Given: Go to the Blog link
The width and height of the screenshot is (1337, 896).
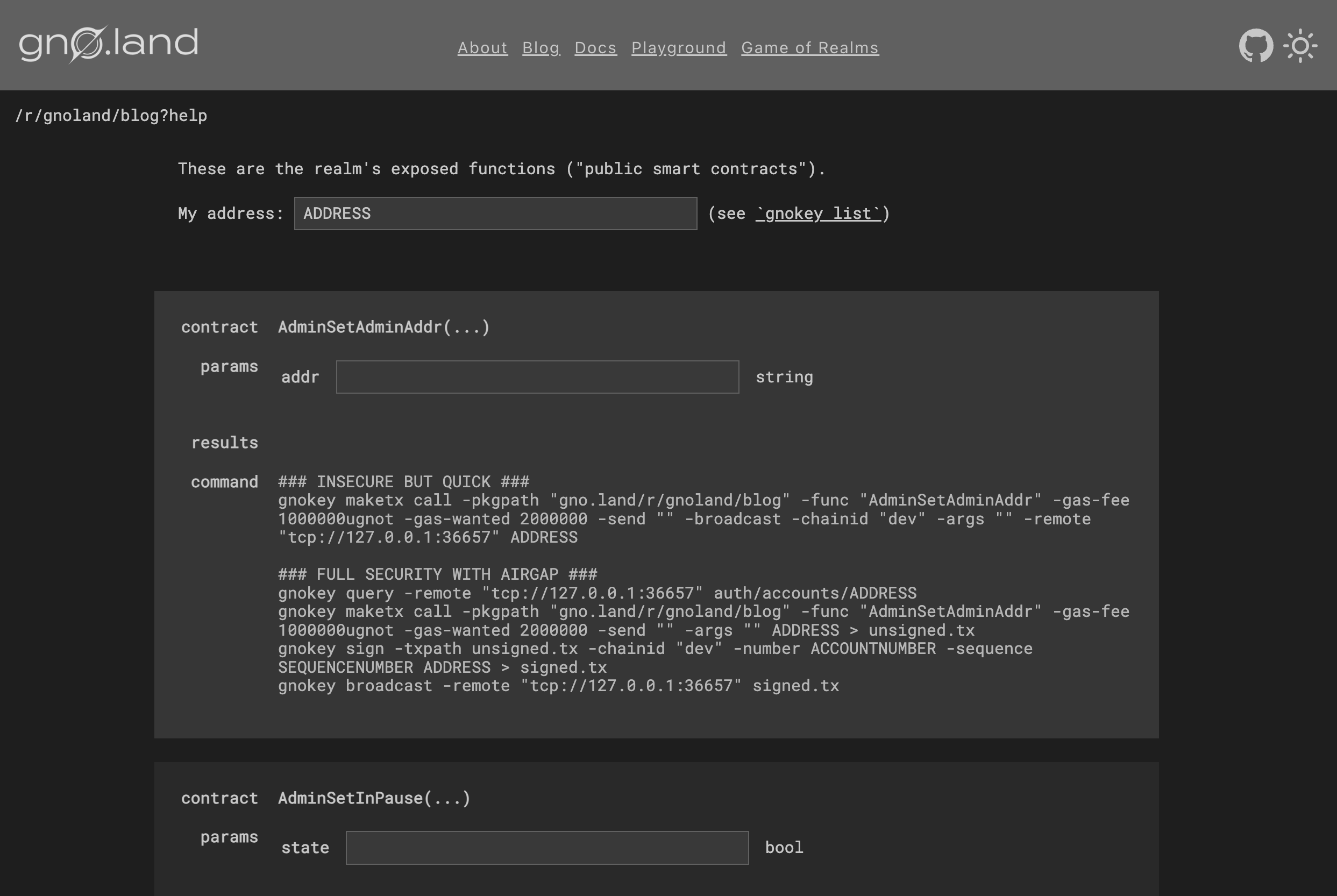Looking at the screenshot, I should click(x=541, y=47).
